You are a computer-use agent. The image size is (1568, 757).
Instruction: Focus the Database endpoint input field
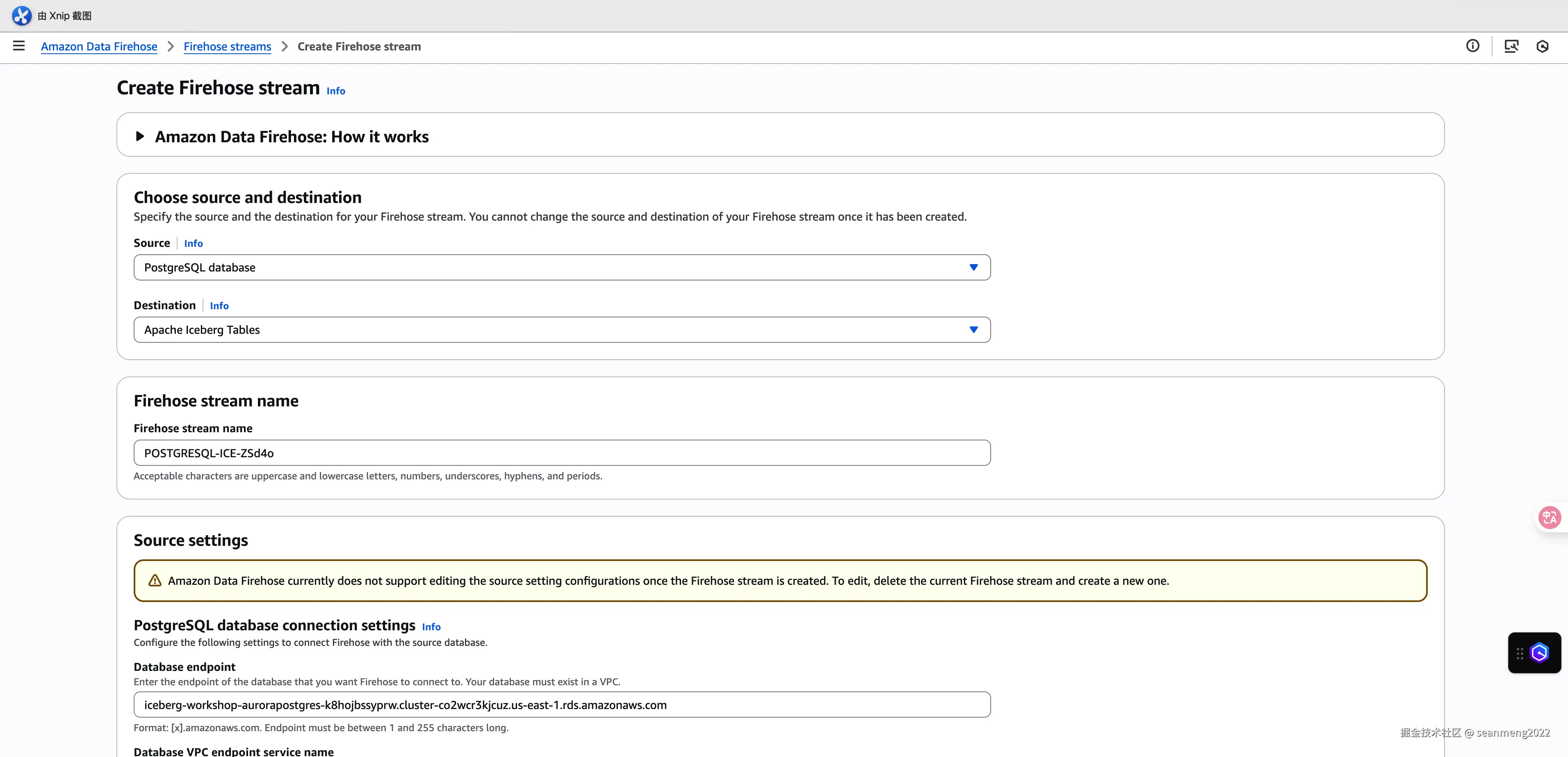(561, 705)
